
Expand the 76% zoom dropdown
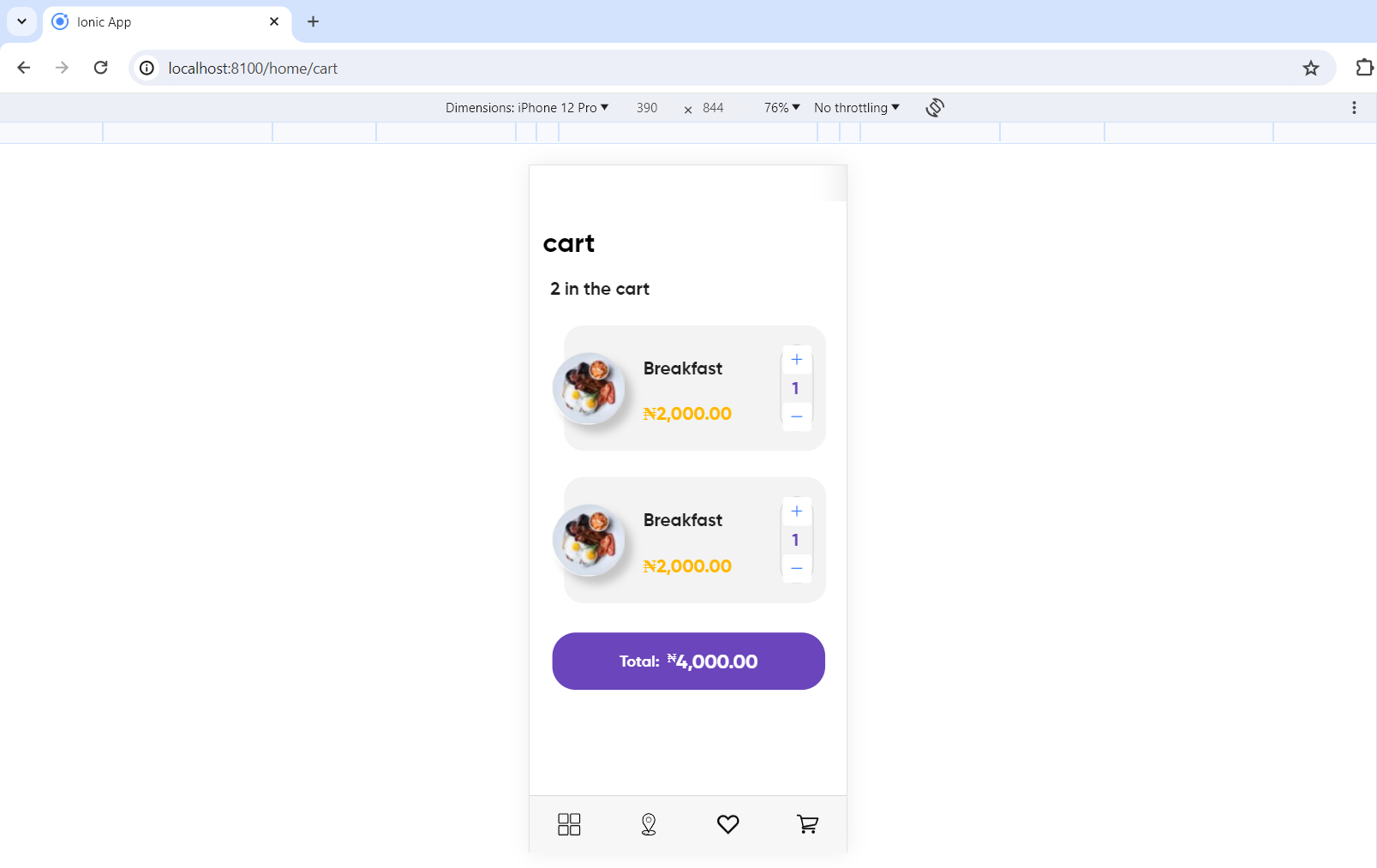coord(781,108)
